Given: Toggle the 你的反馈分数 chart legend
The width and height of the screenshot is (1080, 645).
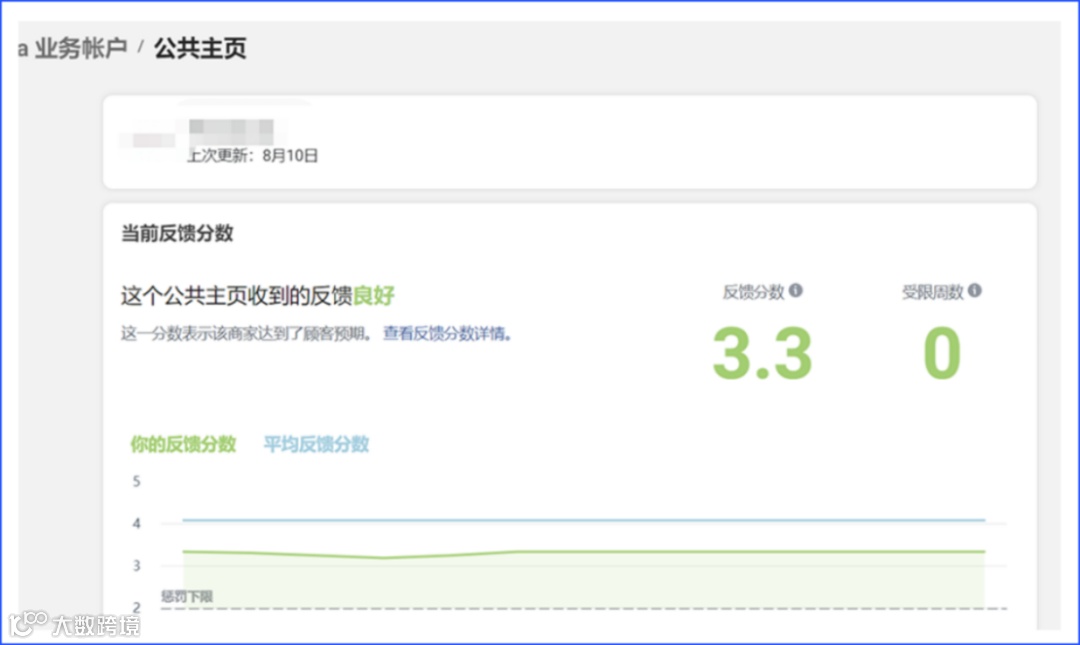Looking at the screenshot, I should (183, 443).
